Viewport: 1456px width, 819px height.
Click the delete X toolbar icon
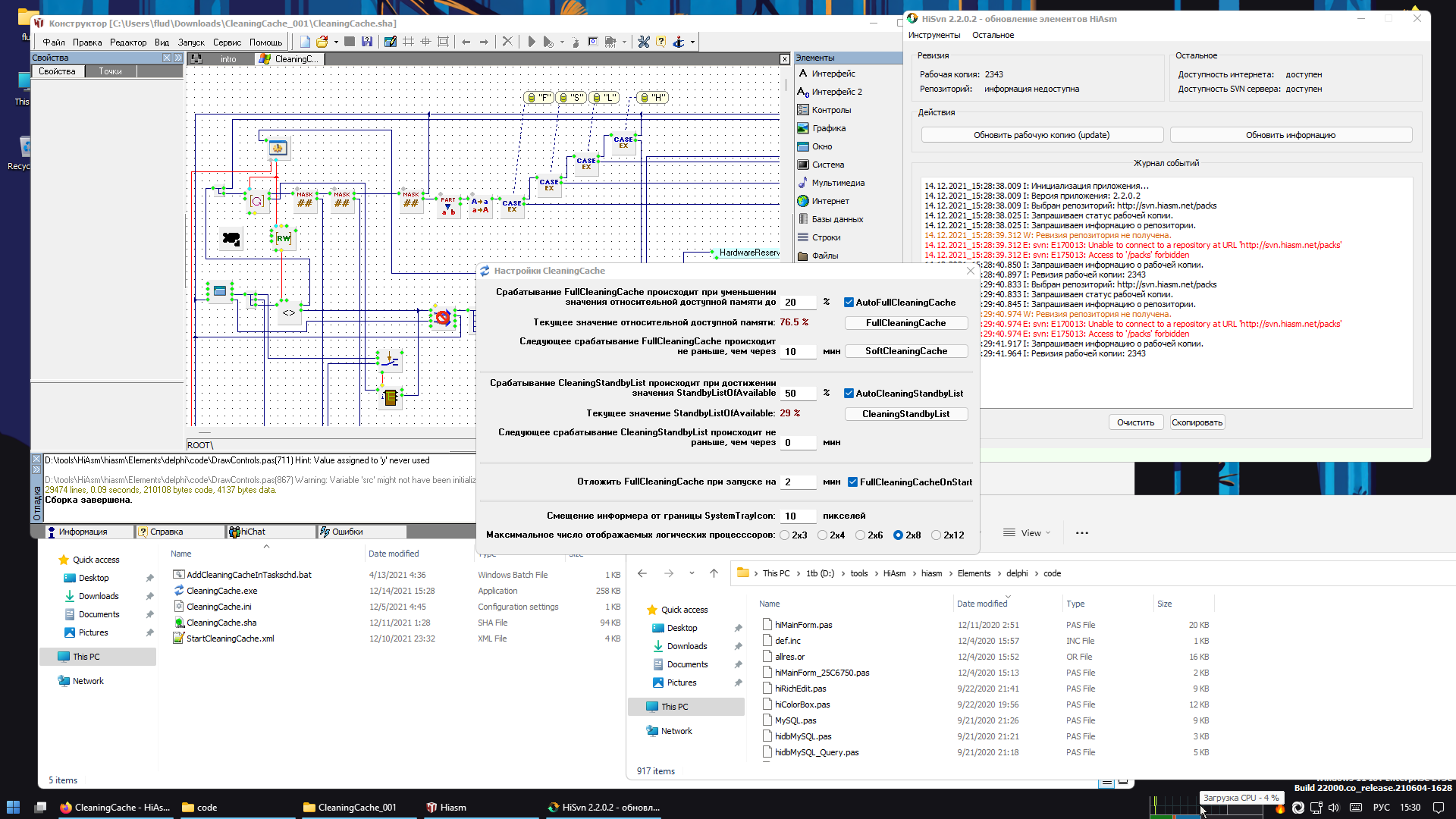tap(507, 42)
